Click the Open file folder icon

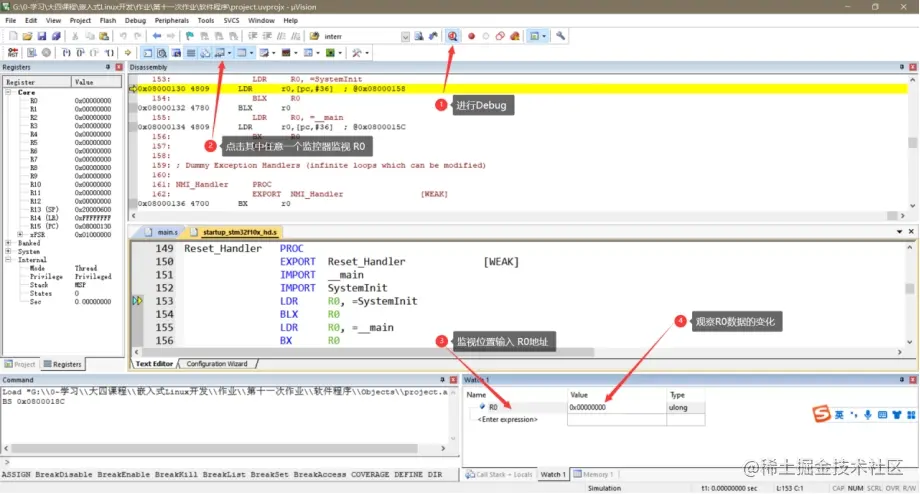coord(27,36)
